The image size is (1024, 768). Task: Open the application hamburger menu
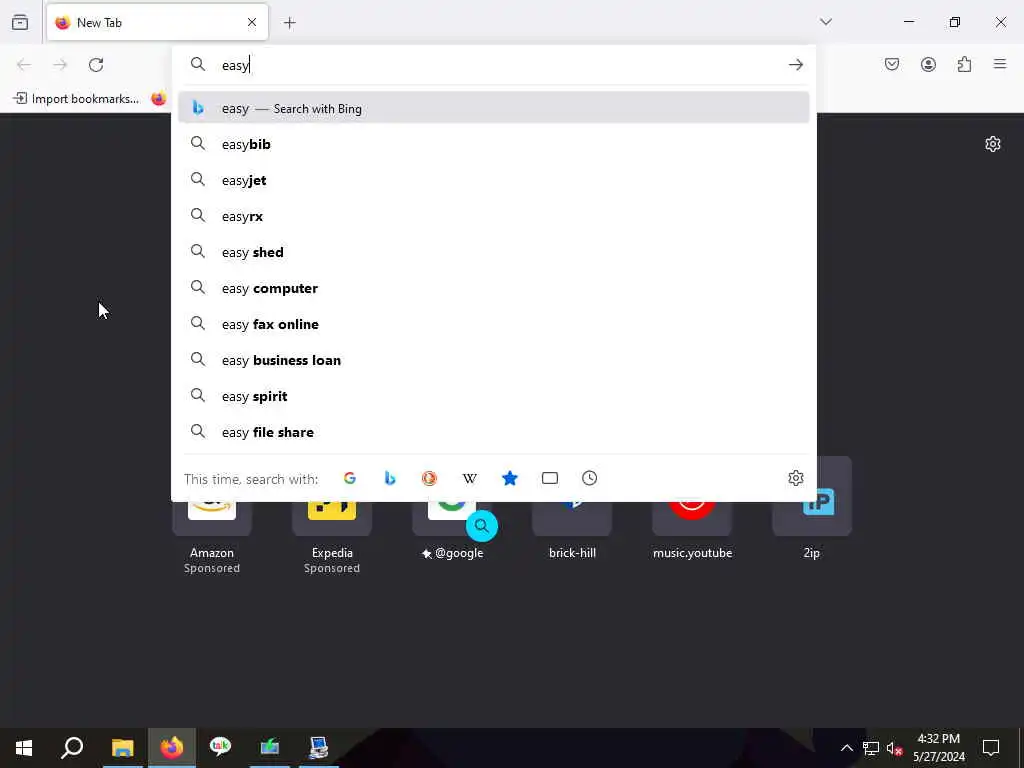tap(1000, 64)
